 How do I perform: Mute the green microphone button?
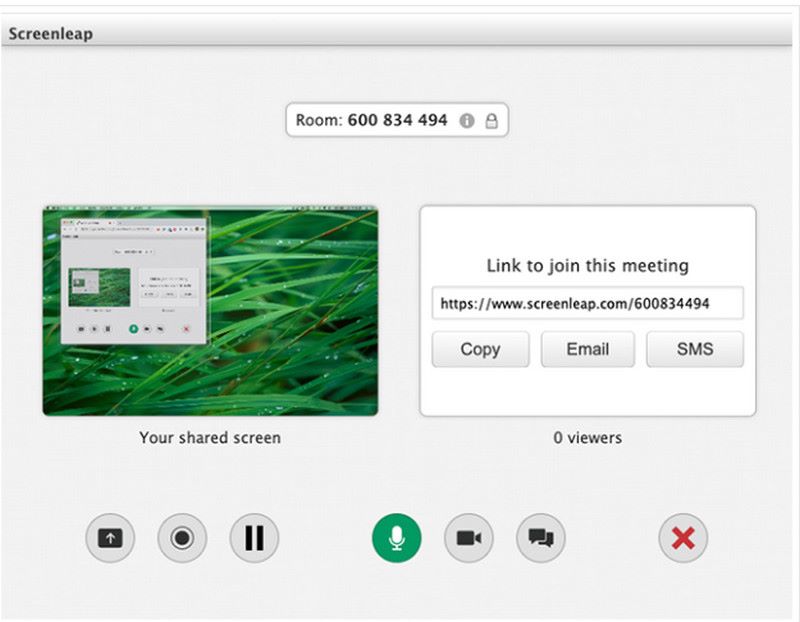point(397,538)
